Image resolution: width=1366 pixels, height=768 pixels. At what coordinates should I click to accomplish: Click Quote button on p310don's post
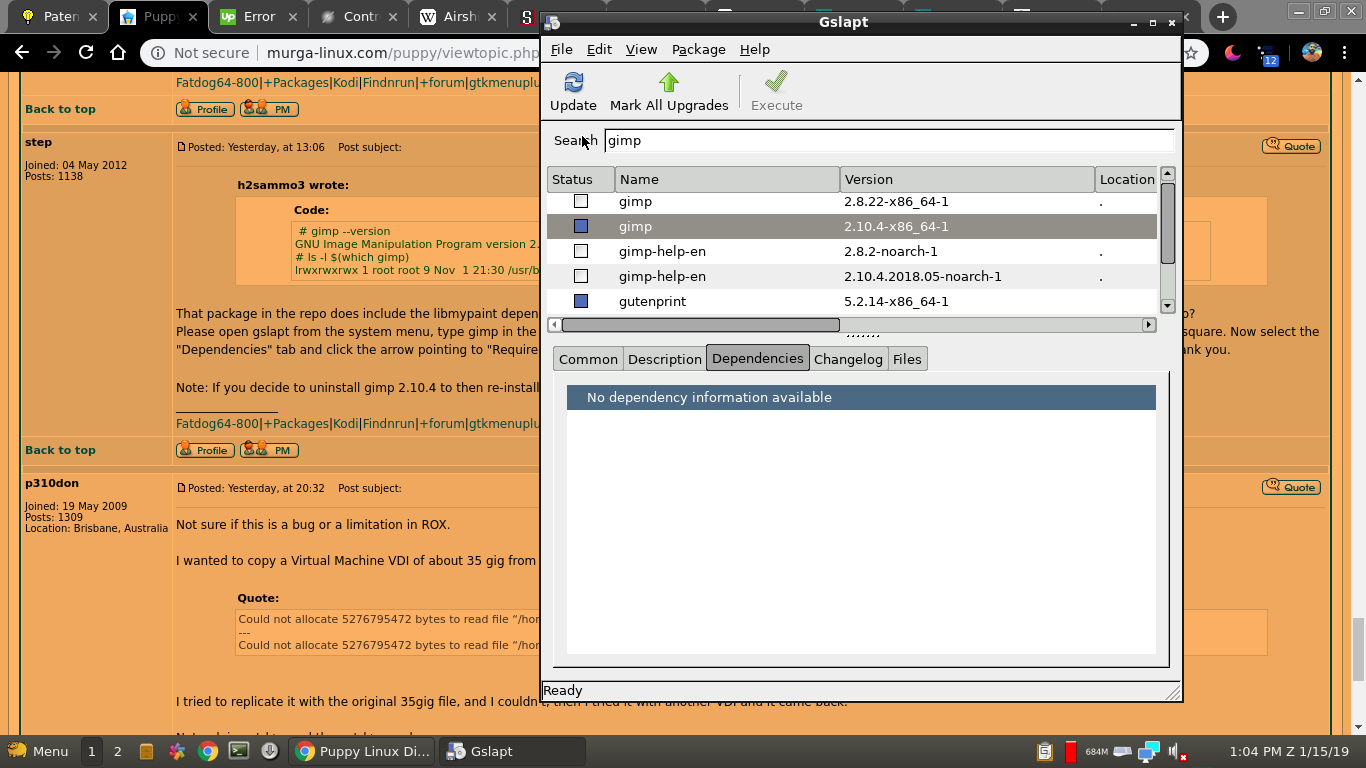click(x=1291, y=487)
